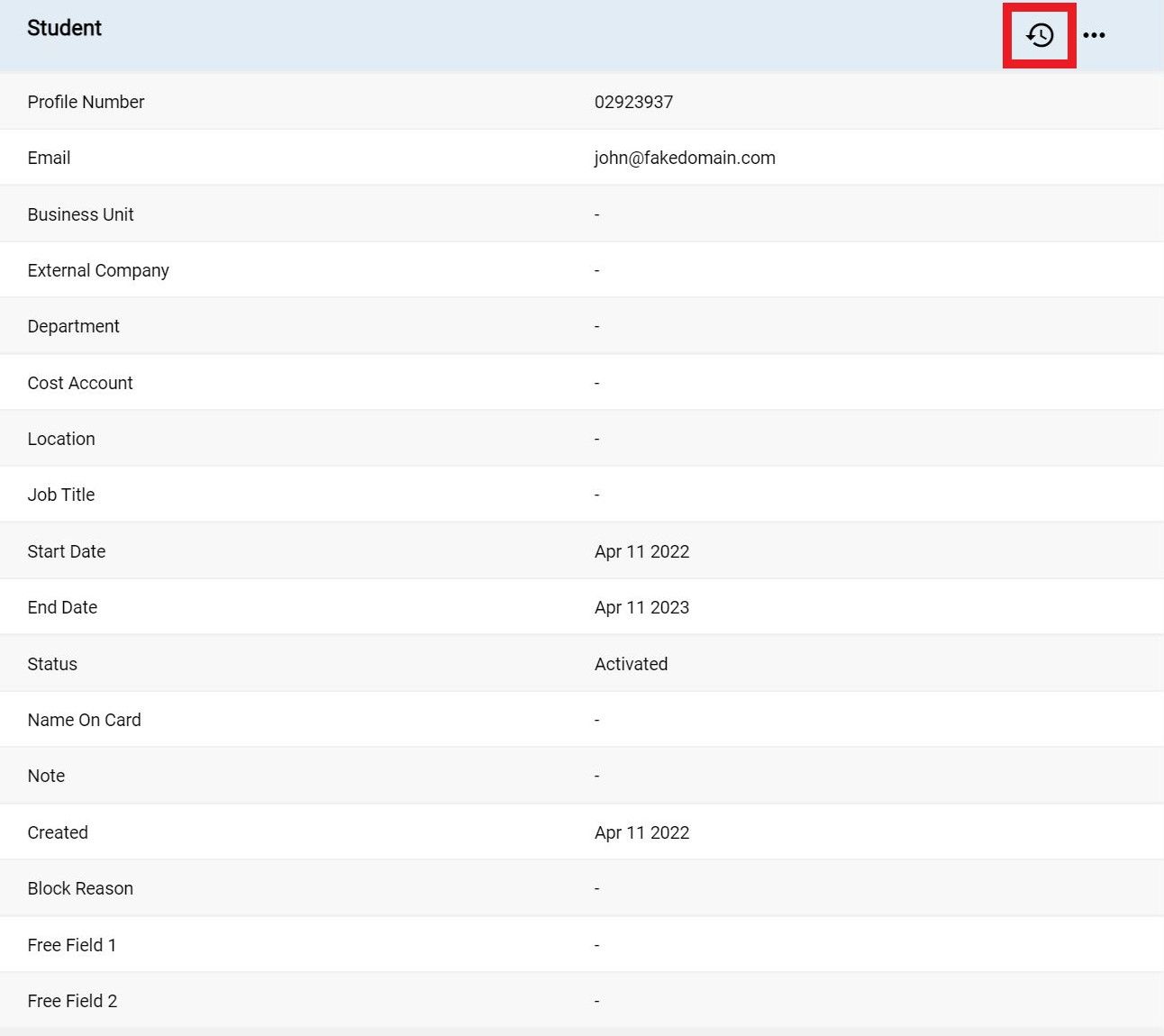
Task: Select the Name On Card field
Action: pyautogui.click(x=596, y=720)
